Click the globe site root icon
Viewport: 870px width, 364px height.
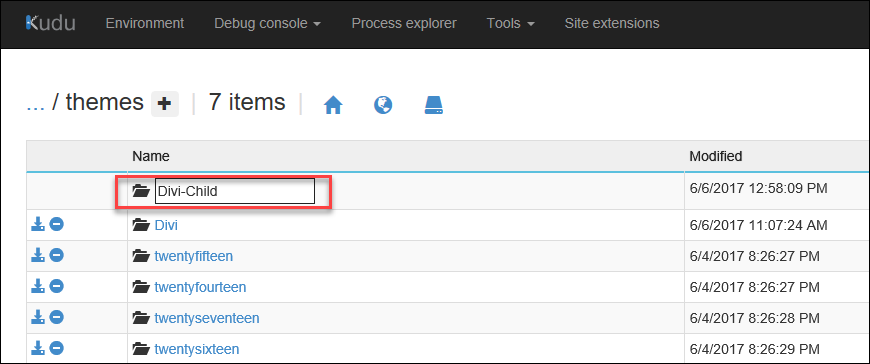coord(383,105)
